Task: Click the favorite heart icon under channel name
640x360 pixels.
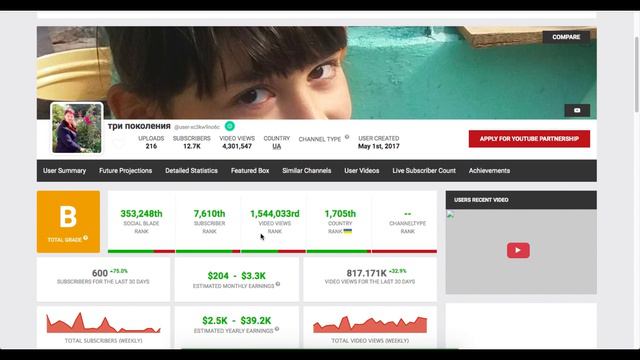Action: click(118, 143)
